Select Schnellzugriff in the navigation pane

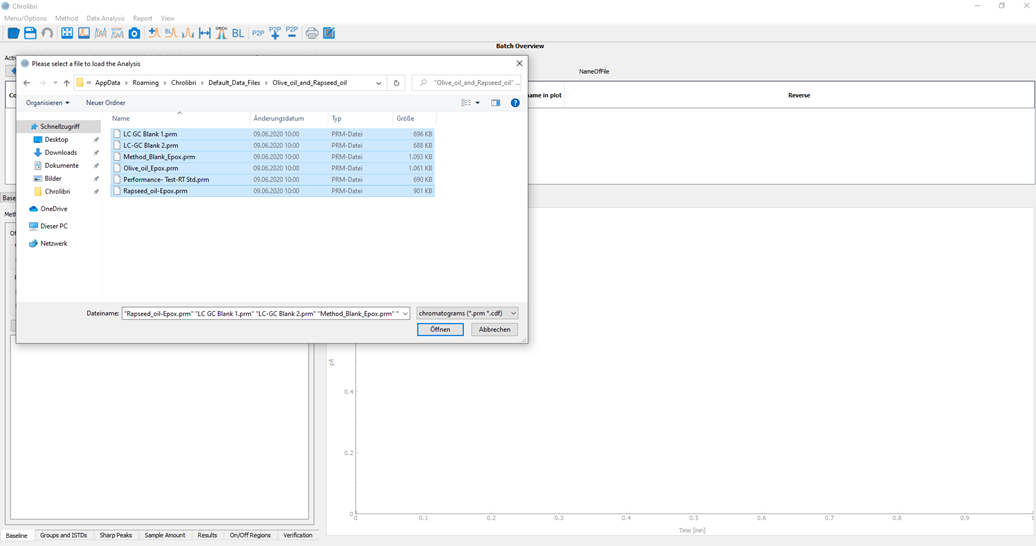59,126
